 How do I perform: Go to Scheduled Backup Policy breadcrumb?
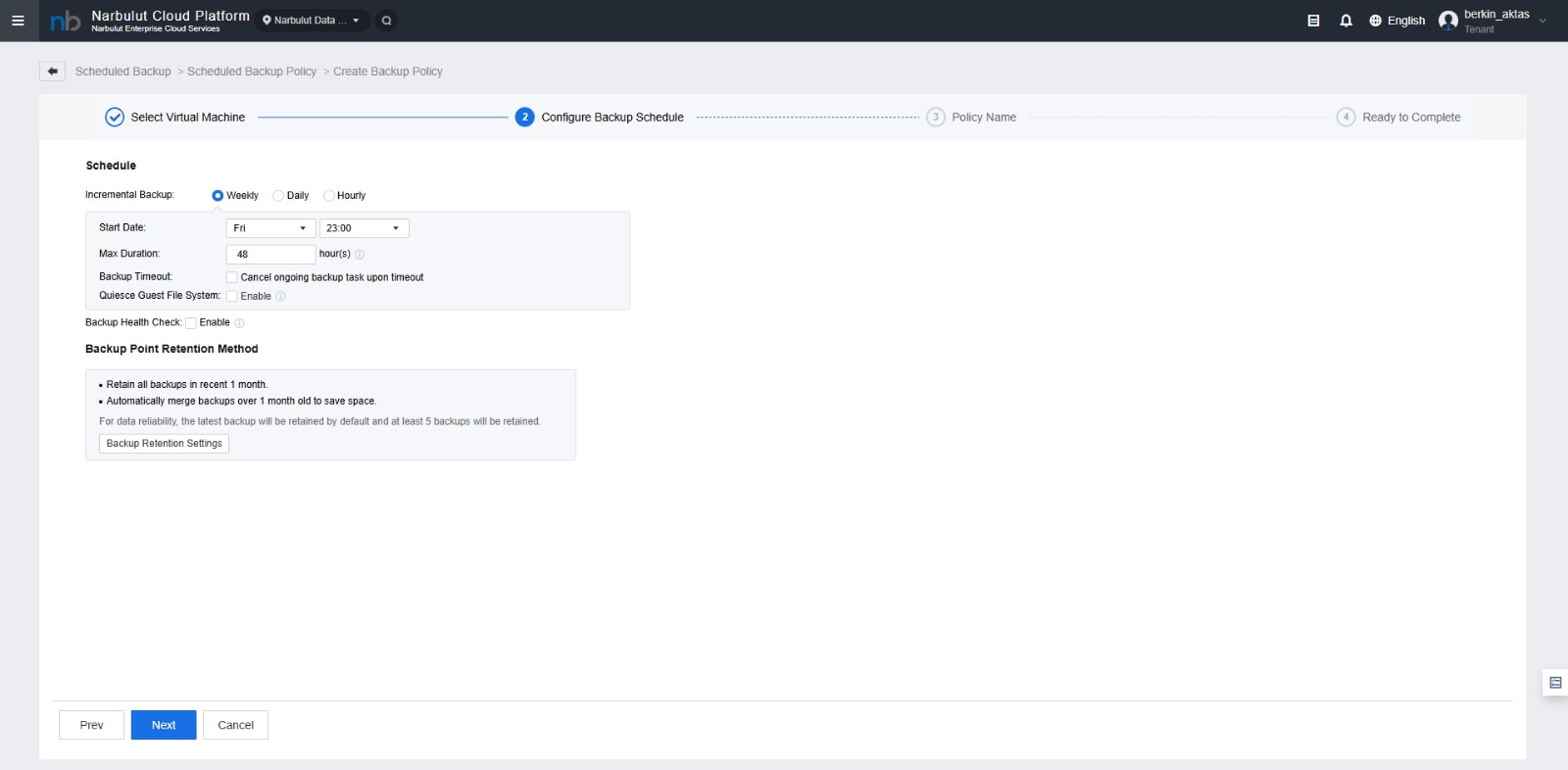click(252, 72)
